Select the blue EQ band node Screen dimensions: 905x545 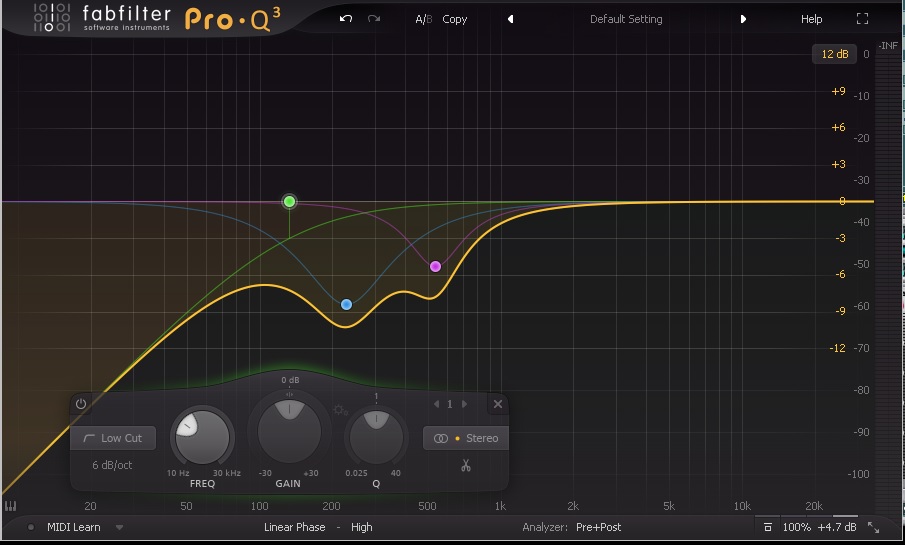[346, 304]
